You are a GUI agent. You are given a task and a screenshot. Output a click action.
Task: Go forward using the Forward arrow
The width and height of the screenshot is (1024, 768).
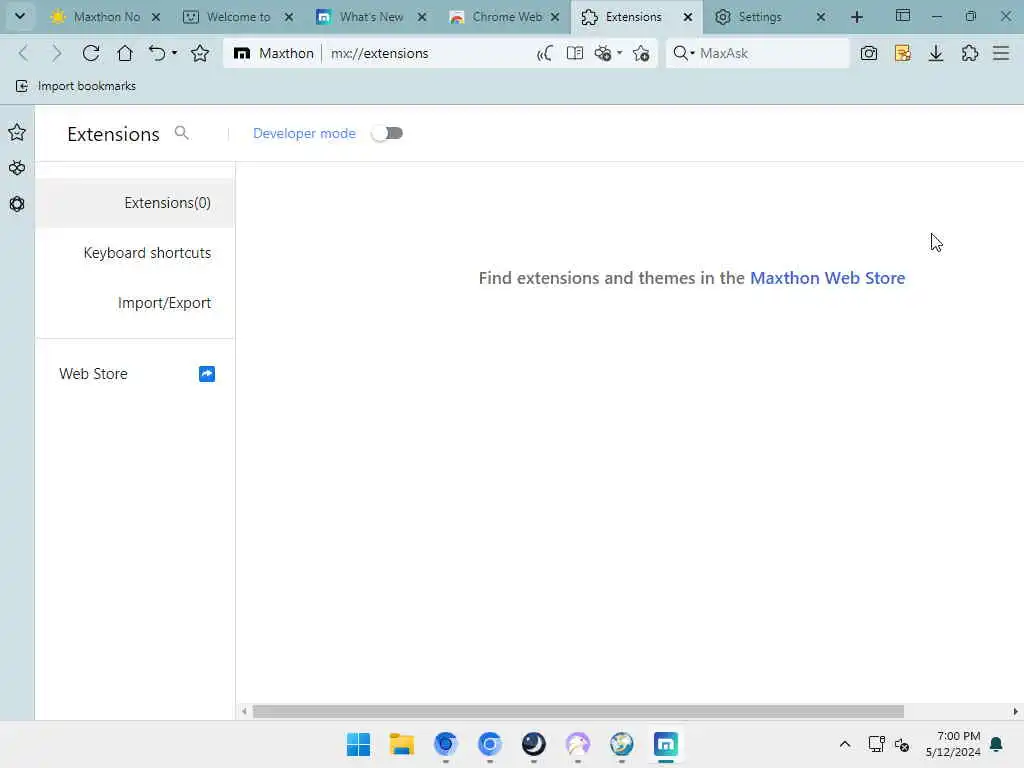pos(57,53)
